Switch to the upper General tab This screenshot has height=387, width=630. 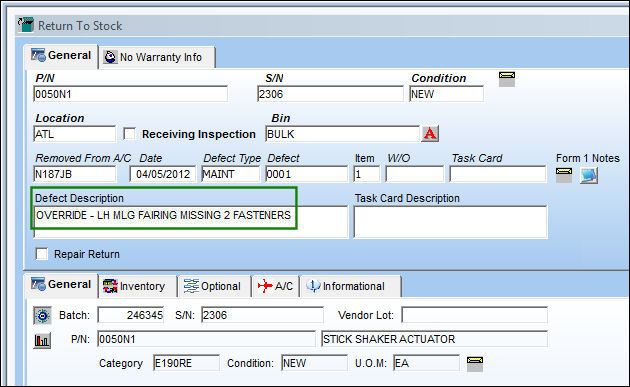click(x=61, y=56)
